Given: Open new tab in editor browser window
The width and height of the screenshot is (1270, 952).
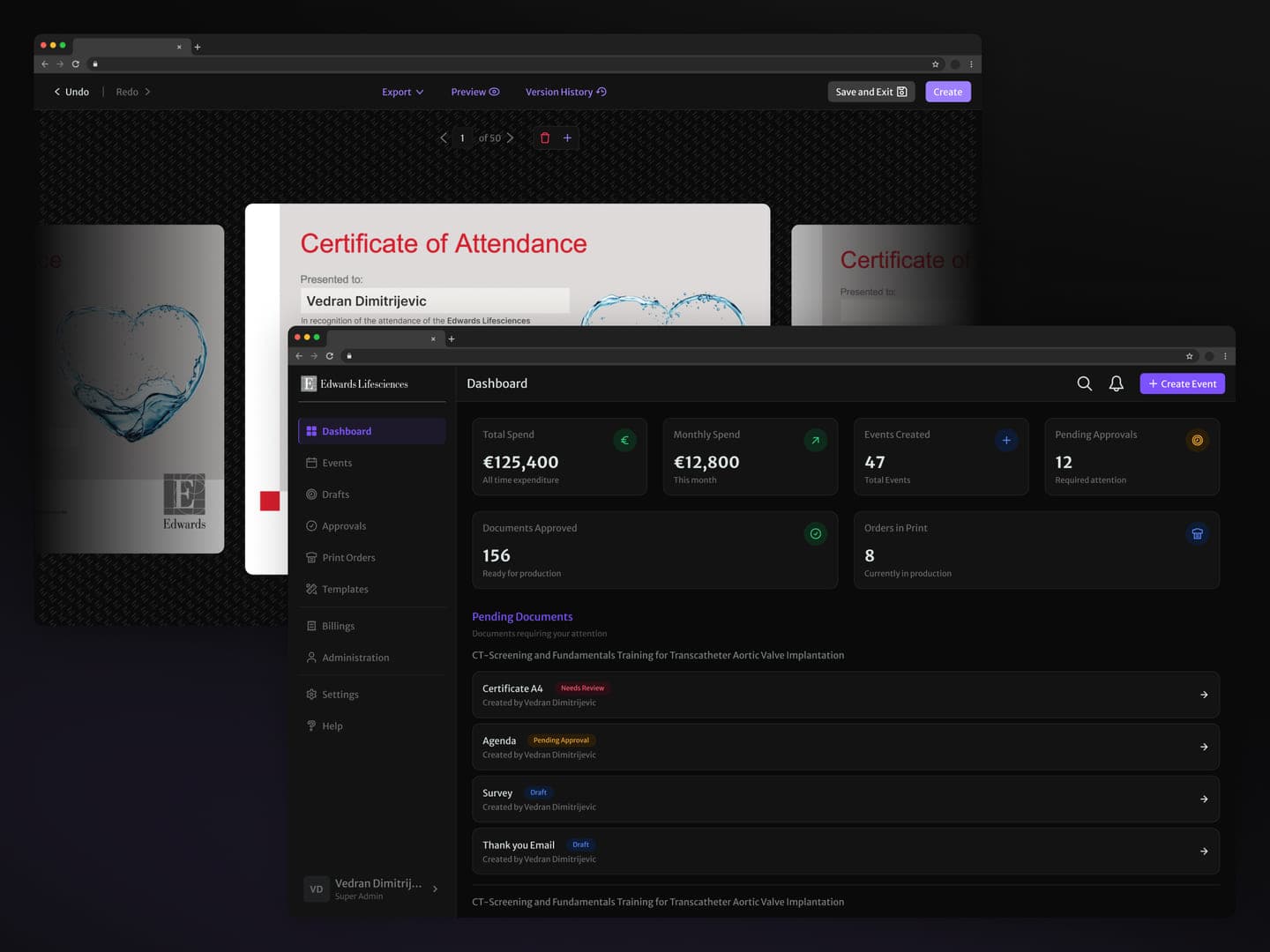Looking at the screenshot, I should pos(198,47).
